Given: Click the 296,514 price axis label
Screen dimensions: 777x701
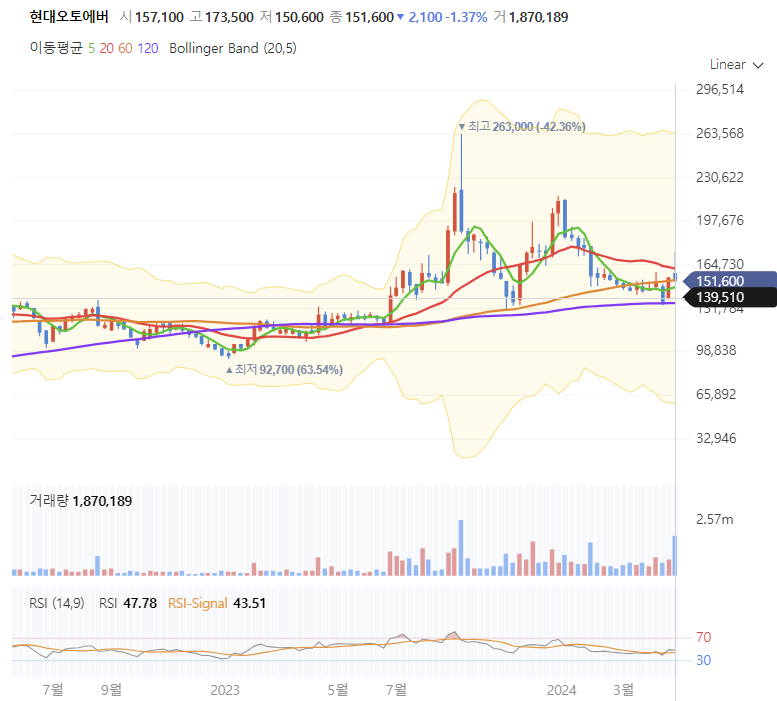Looking at the screenshot, I should pyautogui.click(x=720, y=90).
